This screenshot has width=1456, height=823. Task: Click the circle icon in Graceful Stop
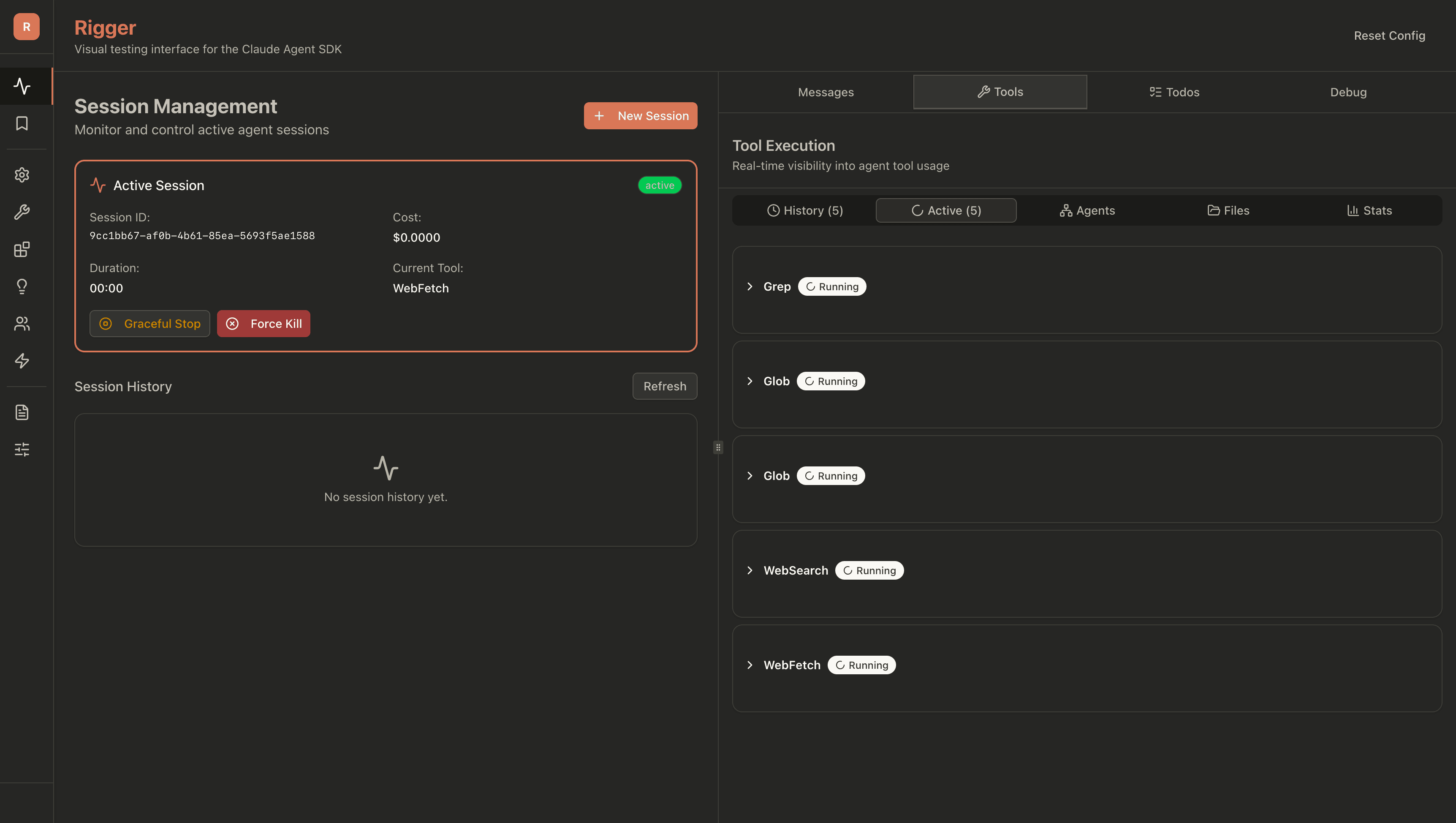click(106, 324)
